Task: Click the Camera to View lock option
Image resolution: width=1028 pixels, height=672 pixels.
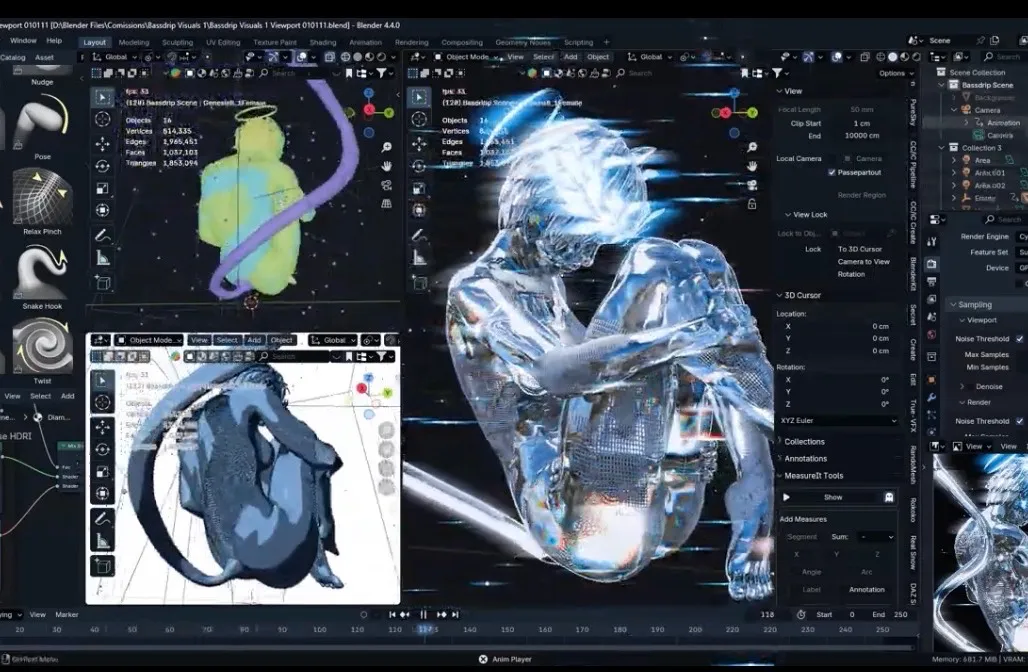Action: [863, 262]
